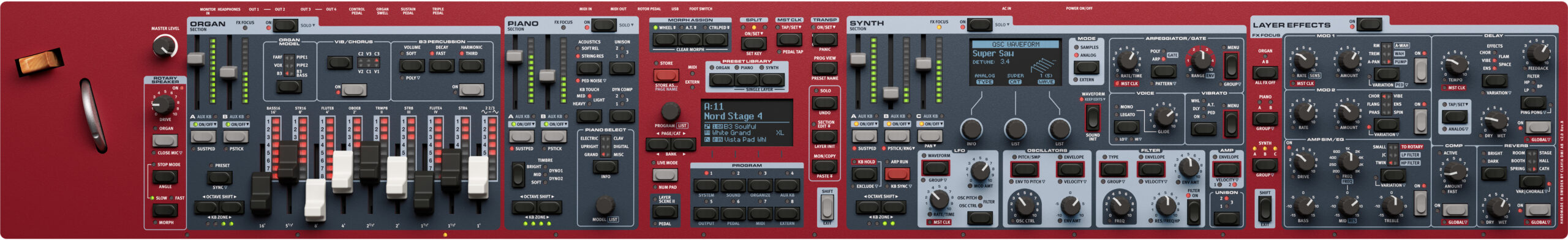Click the LFO Waveform button
The width and height of the screenshot is (1568, 241).
point(936,168)
